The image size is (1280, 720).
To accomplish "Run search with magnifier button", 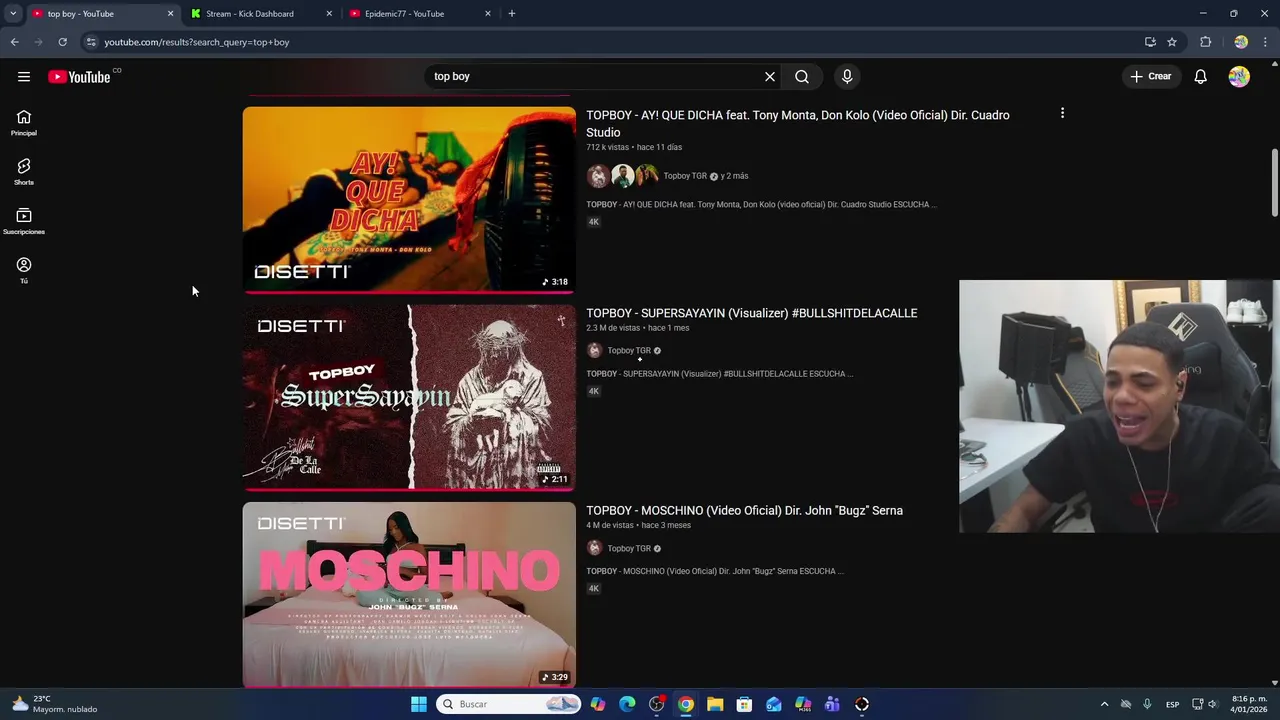I will 802,76.
